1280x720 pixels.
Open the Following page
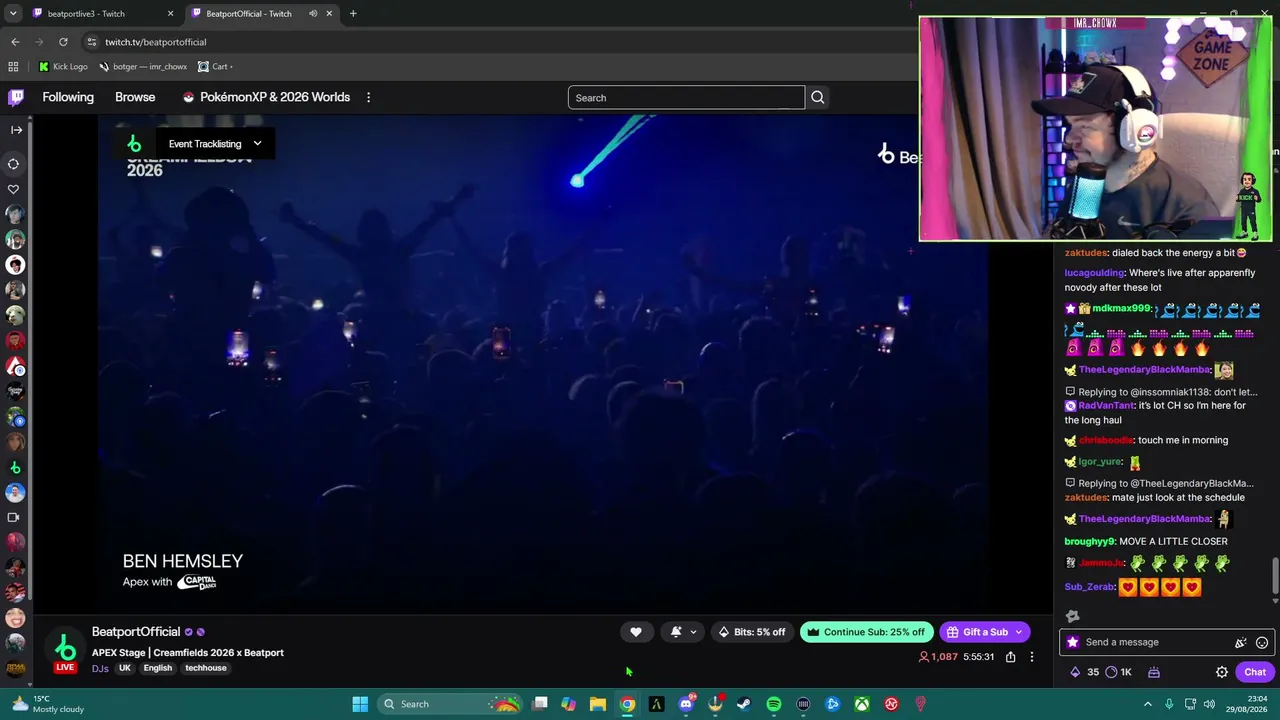[x=68, y=97]
